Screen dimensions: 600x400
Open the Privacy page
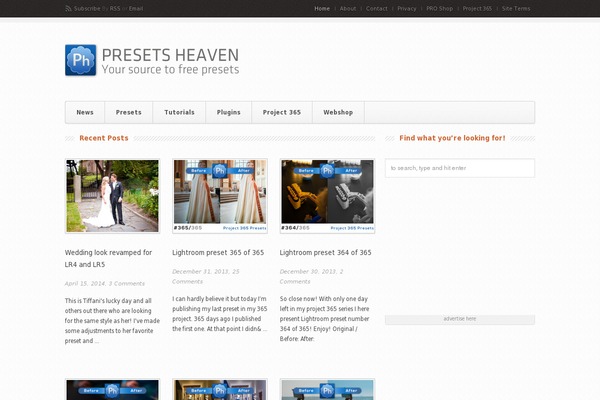tap(407, 8)
